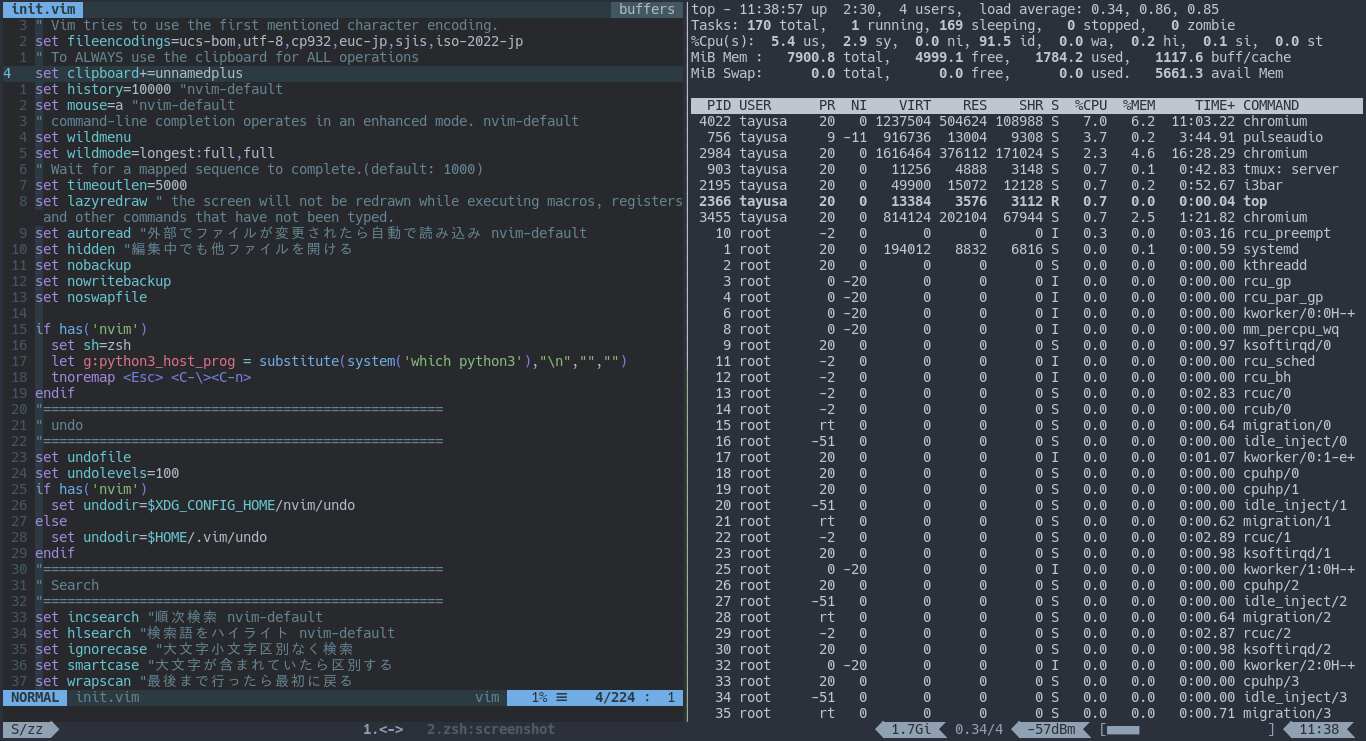The height and width of the screenshot is (741, 1366).
Task: Place cursor on set history=10000 line
Action: coord(159,89)
